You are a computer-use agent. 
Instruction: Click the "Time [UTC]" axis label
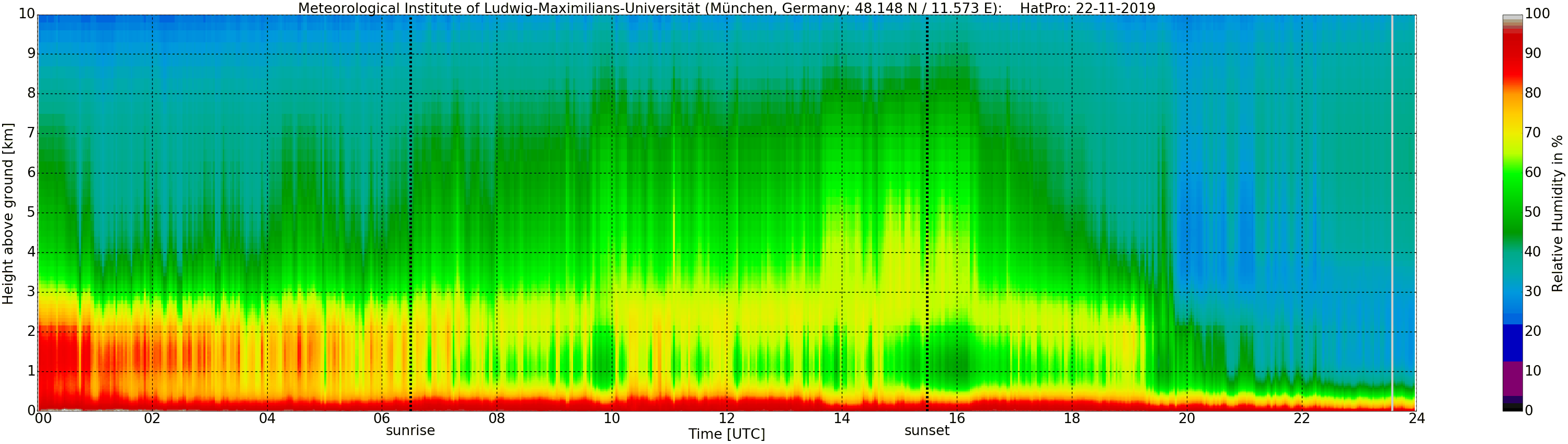[727, 434]
